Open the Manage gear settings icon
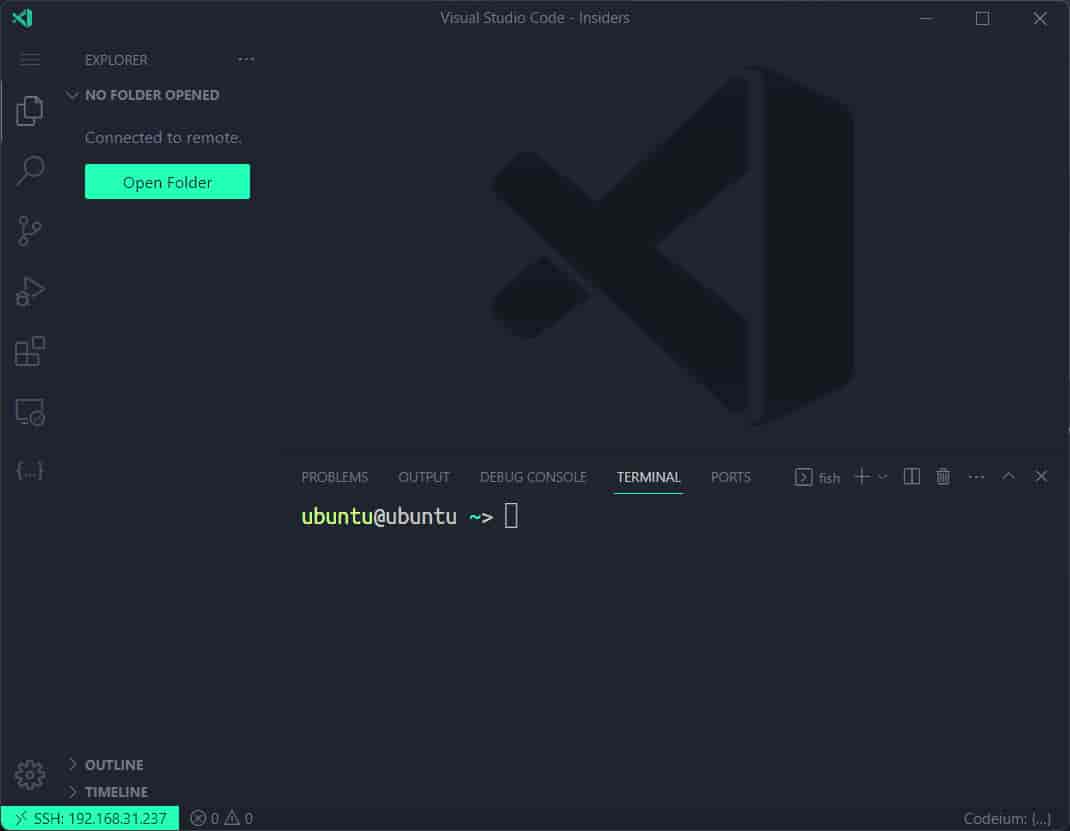Viewport: 1070px width, 831px height. coord(30,774)
